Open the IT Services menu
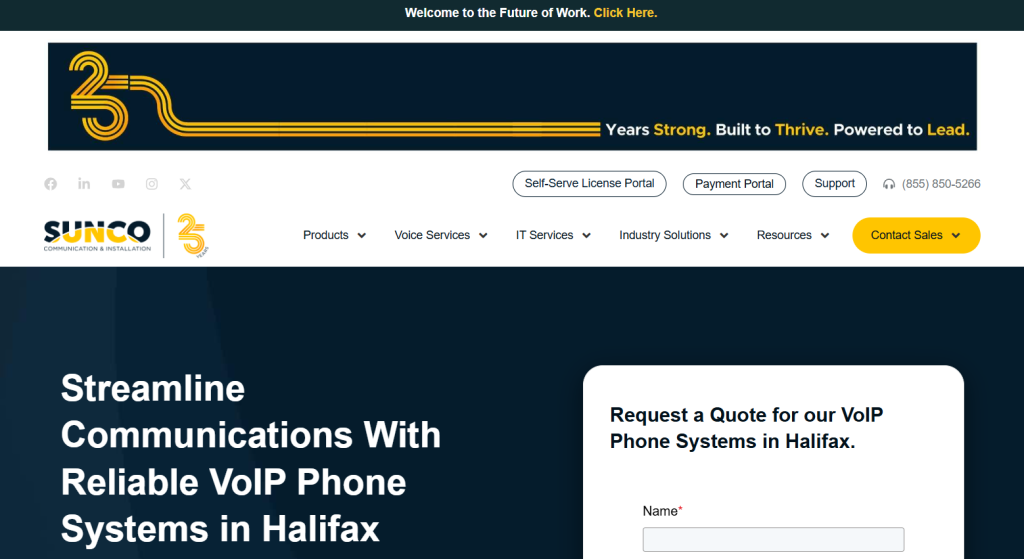 pos(545,235)
